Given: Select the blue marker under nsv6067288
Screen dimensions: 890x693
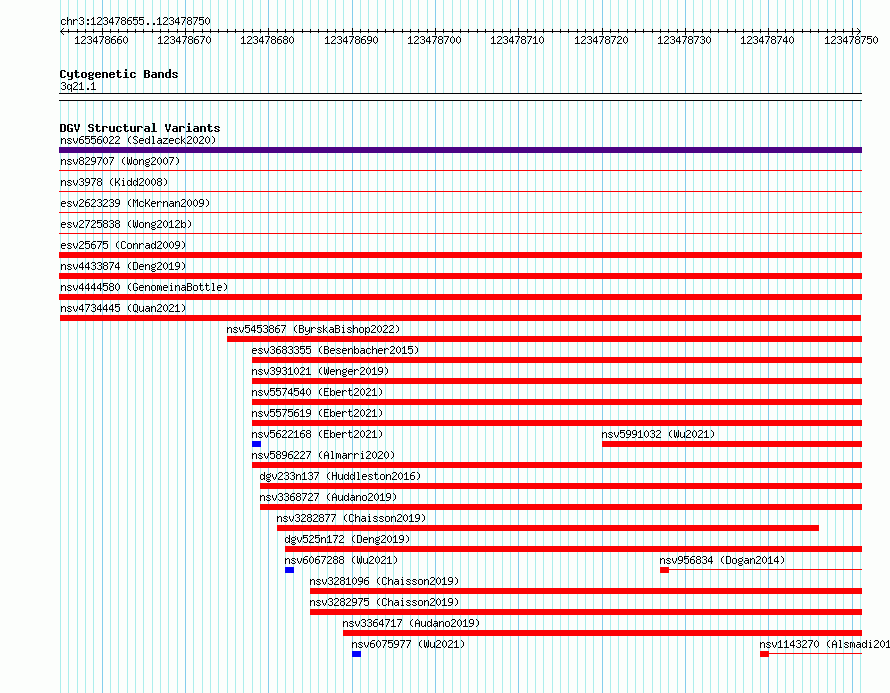Looking at the screenshot, I should click(x=289, y=570).
